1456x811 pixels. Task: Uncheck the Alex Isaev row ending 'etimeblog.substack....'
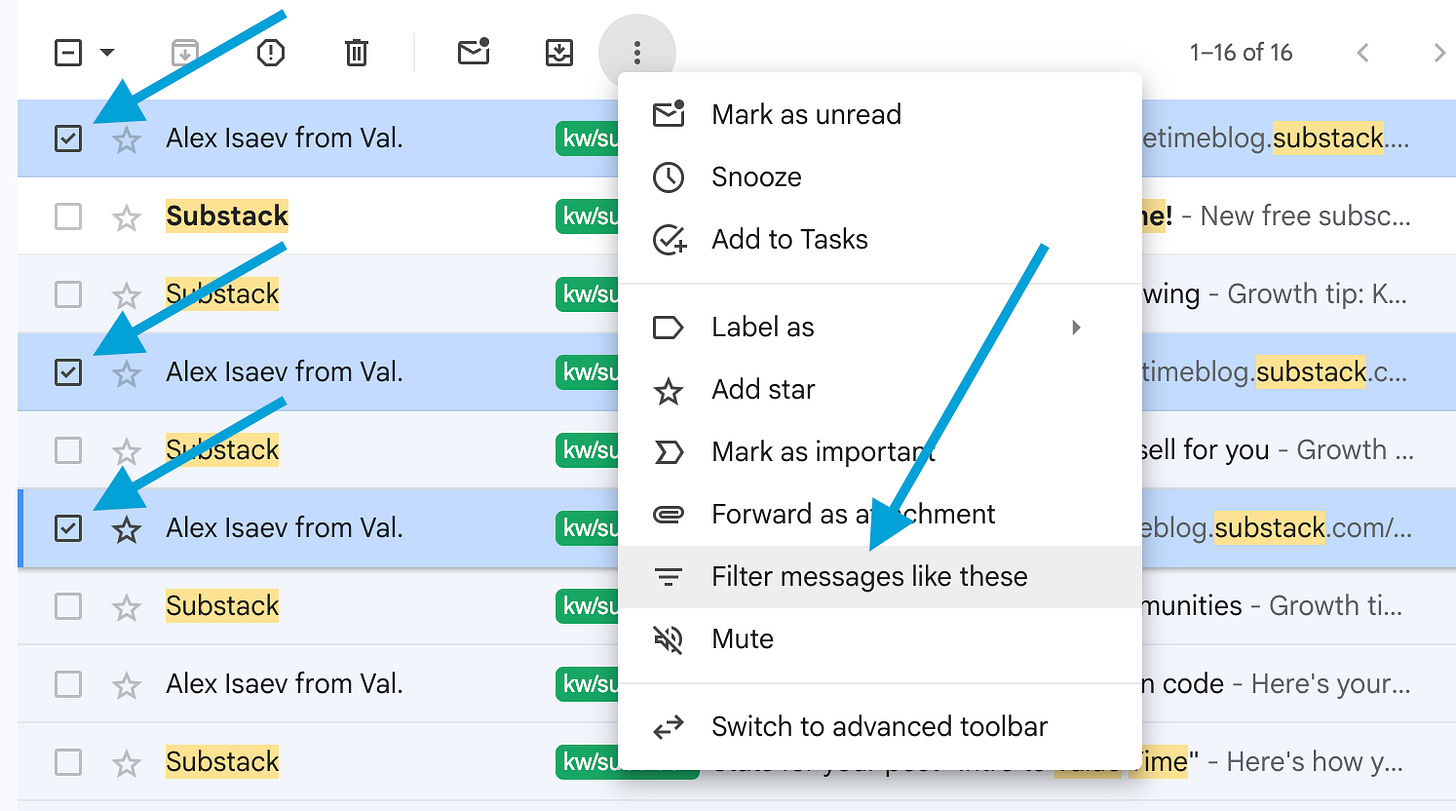click(68, 138)
